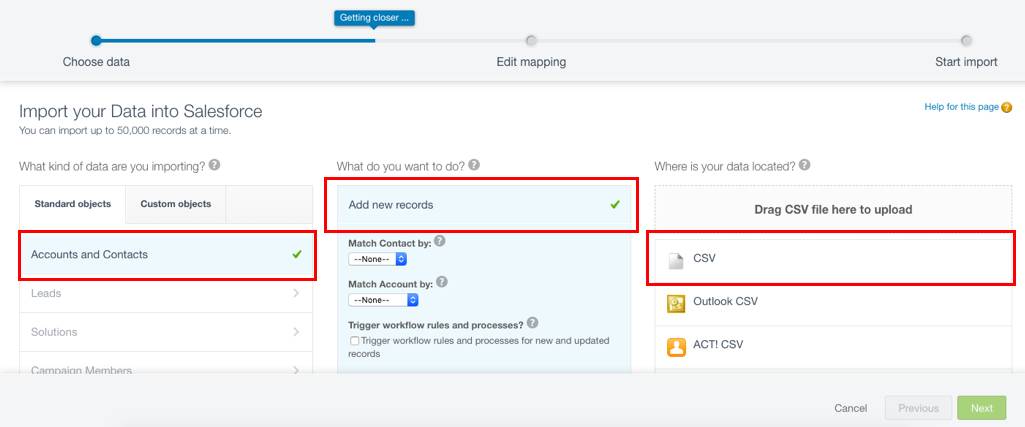The image size is (1025, 427).
Task: Click the Edit mapping progress step dot
Action: tap(531, 41)
